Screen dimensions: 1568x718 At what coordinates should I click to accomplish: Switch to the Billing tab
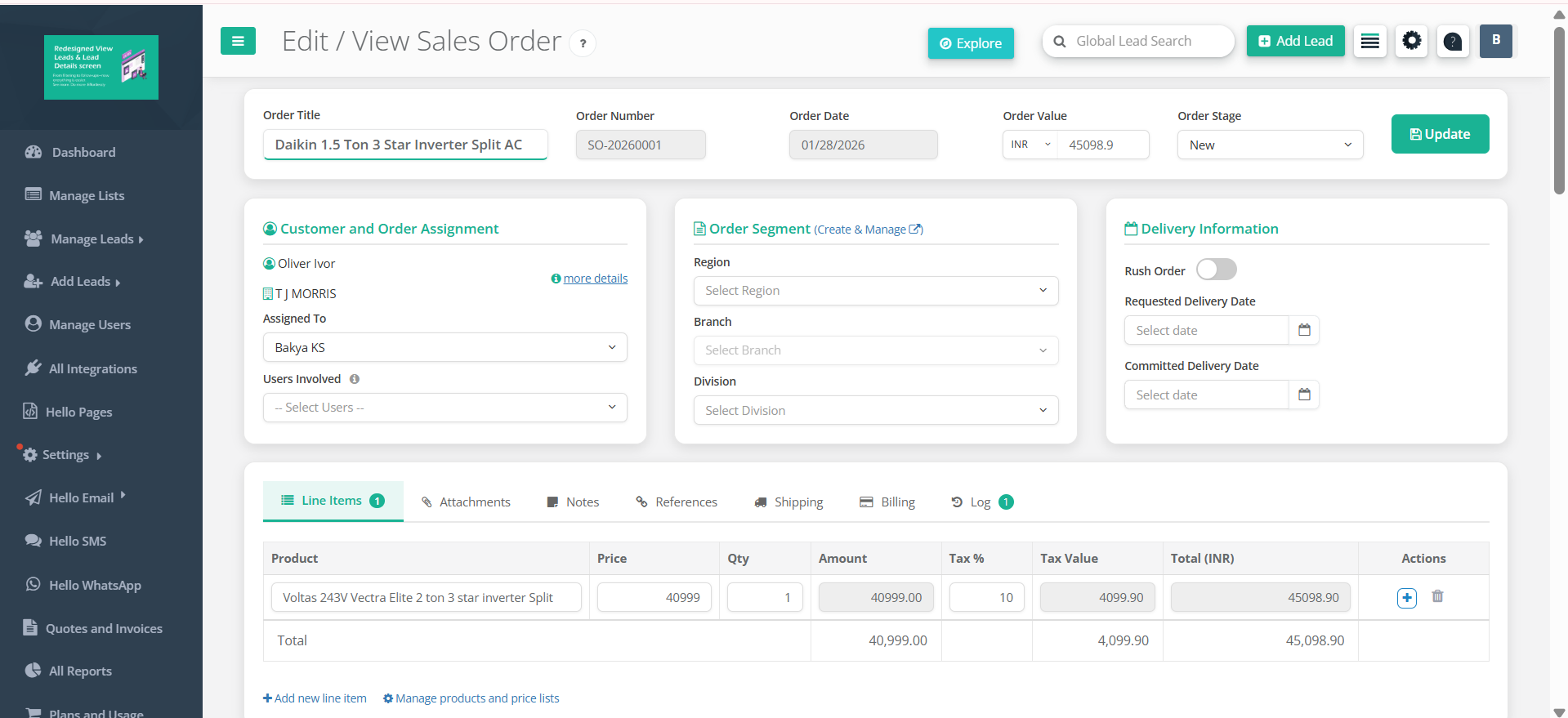[887, 502]
